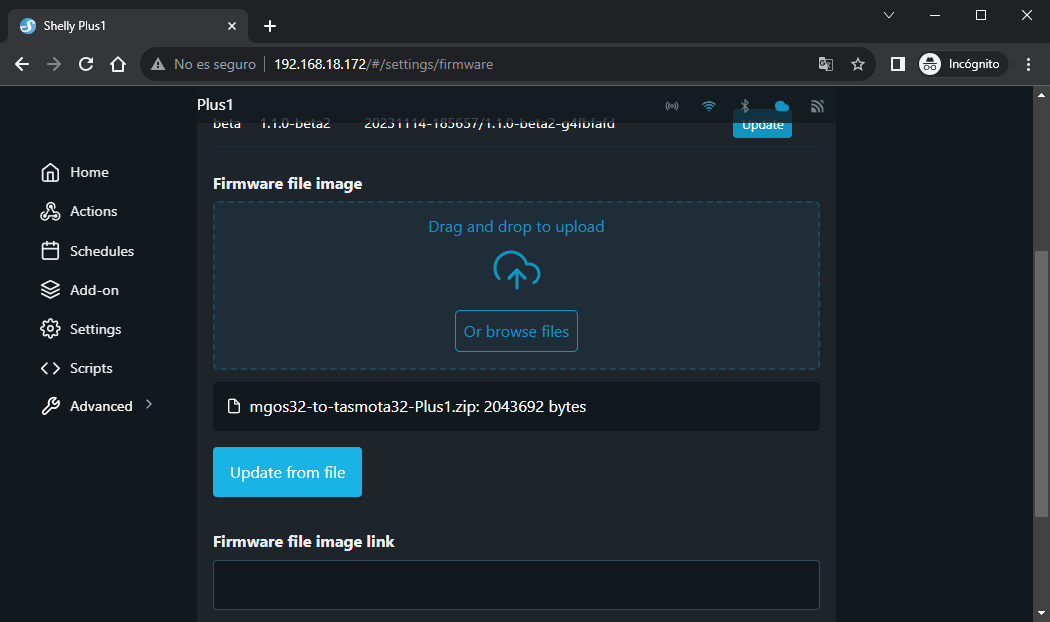The height and width of the screenshot is (622, 1050).
Task: Click the Bluetooth status icon in header
Action: [745, 106]
